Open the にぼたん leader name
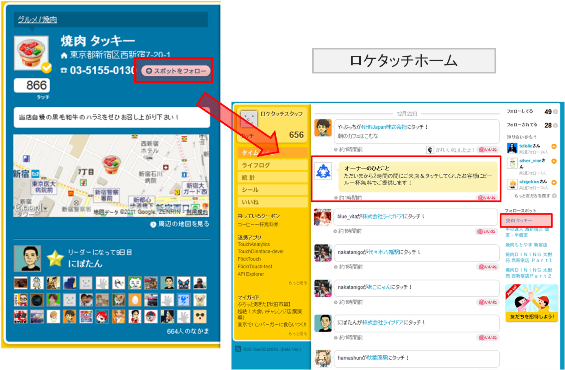565x370 pixels. point(85,264)
